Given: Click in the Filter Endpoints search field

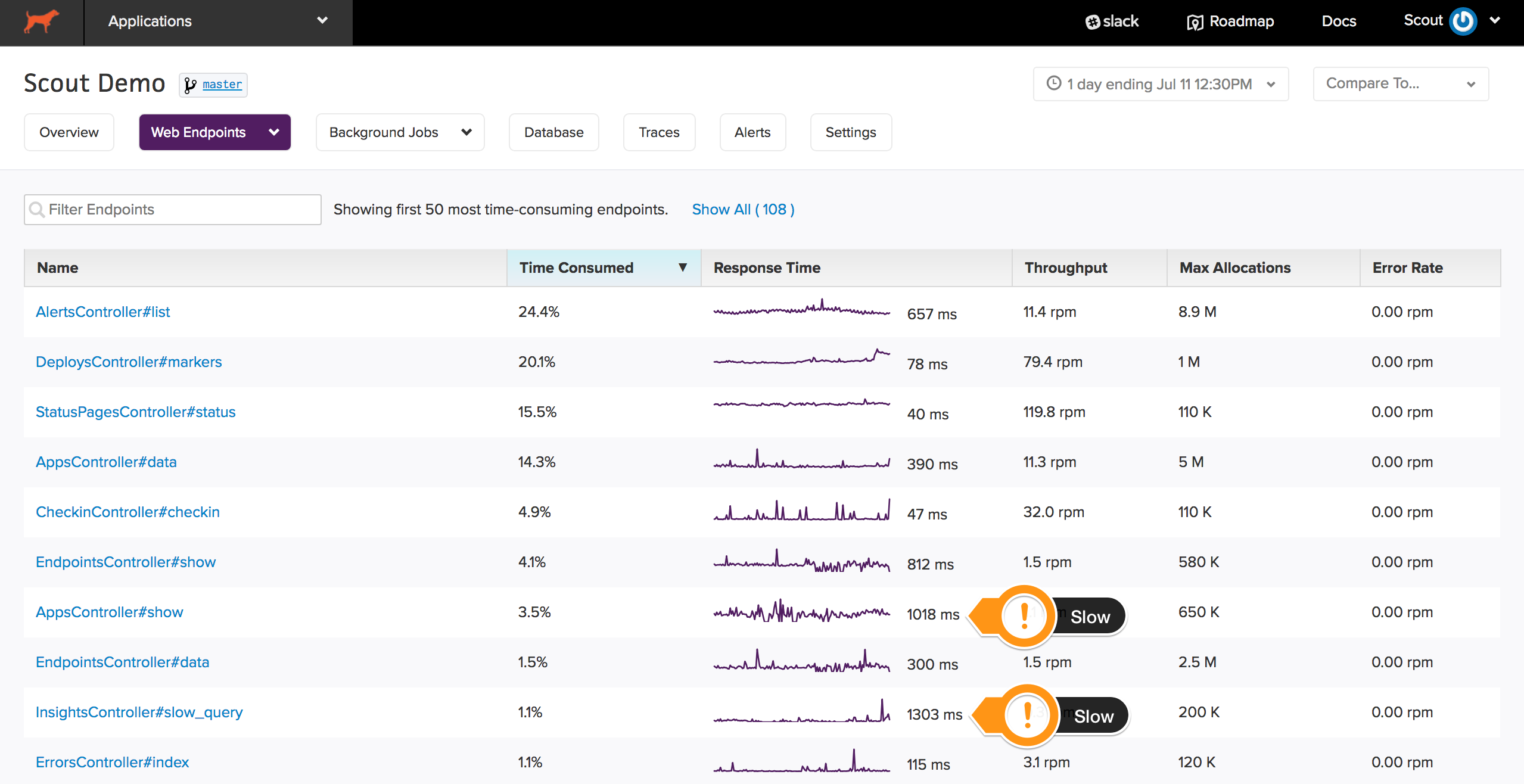Looking at the screenshot, I should click(173, 210).
